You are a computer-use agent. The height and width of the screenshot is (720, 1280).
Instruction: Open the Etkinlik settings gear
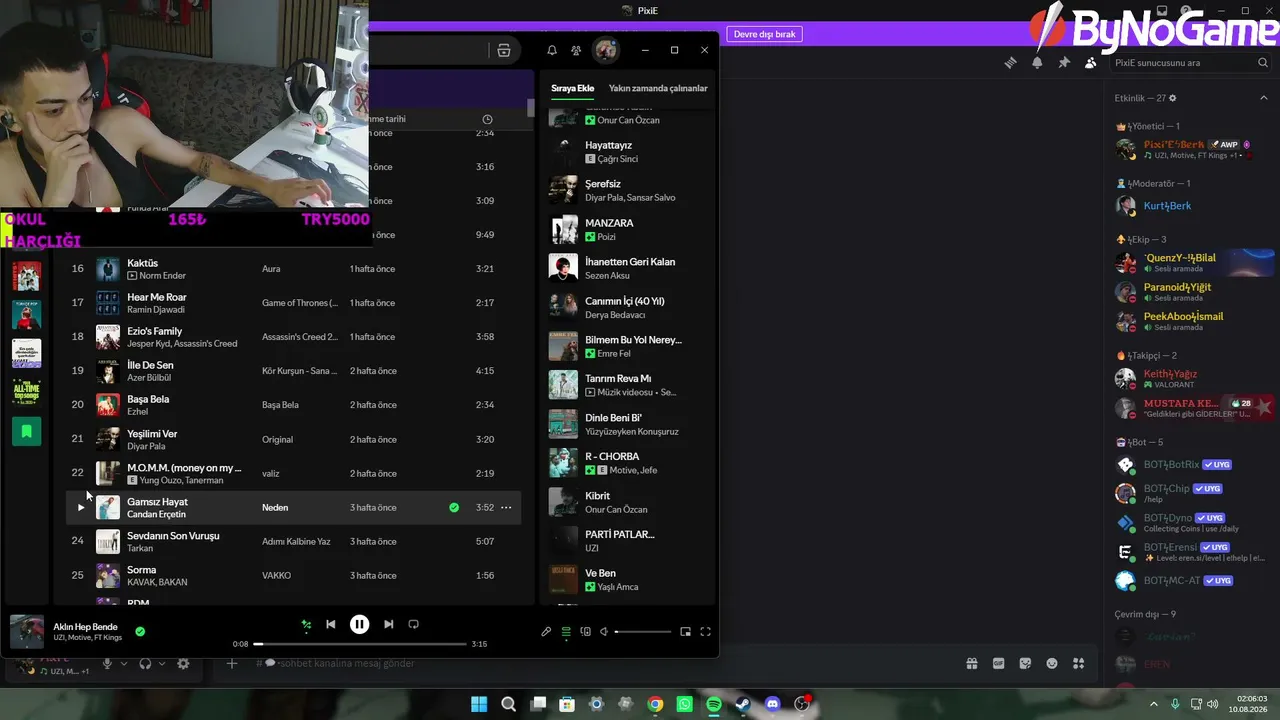[x=1173, y=98]
